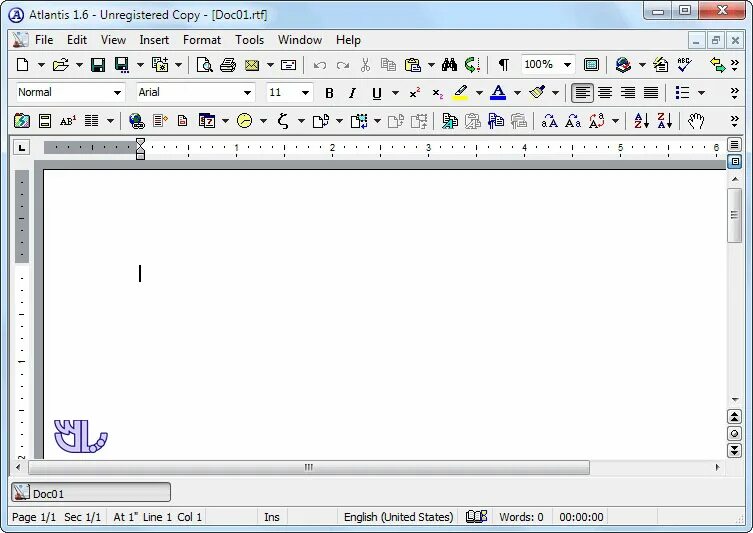Expand the arrow next to Open folder icon
The width and height of the screenshot is (753, 533).
(x=79, y=64)
